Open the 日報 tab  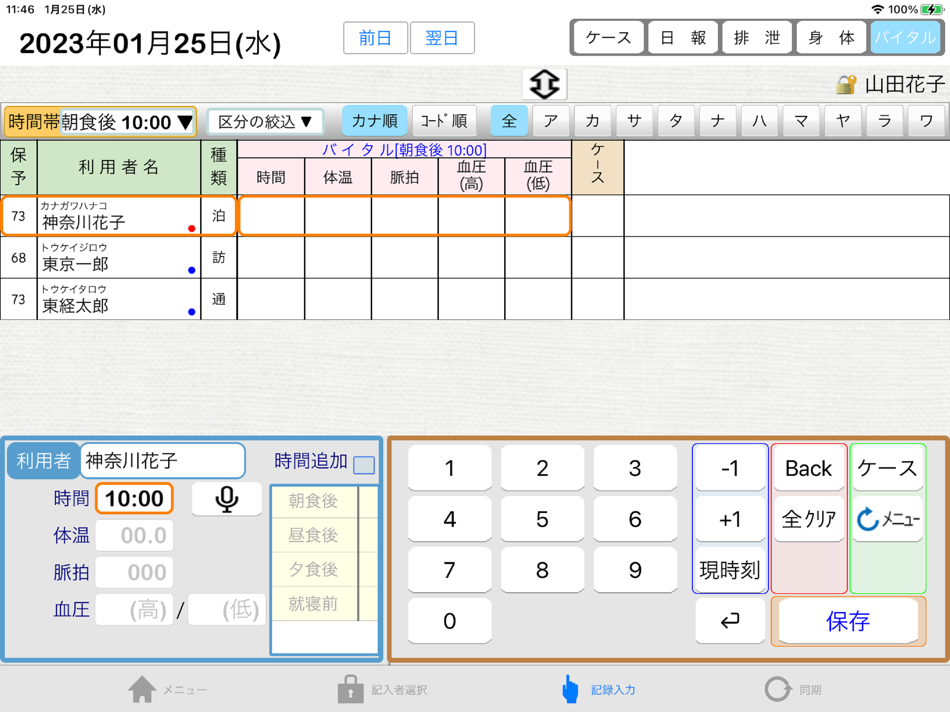[x=682, y=37]
